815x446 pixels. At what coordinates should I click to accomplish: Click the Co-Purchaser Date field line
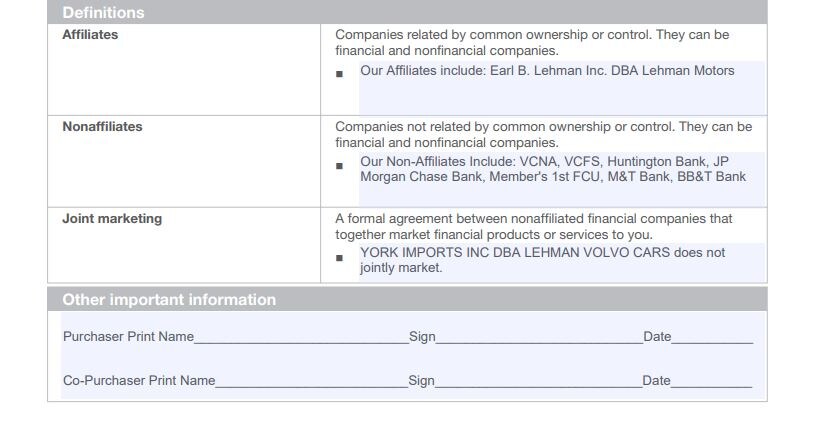[711, 381]
